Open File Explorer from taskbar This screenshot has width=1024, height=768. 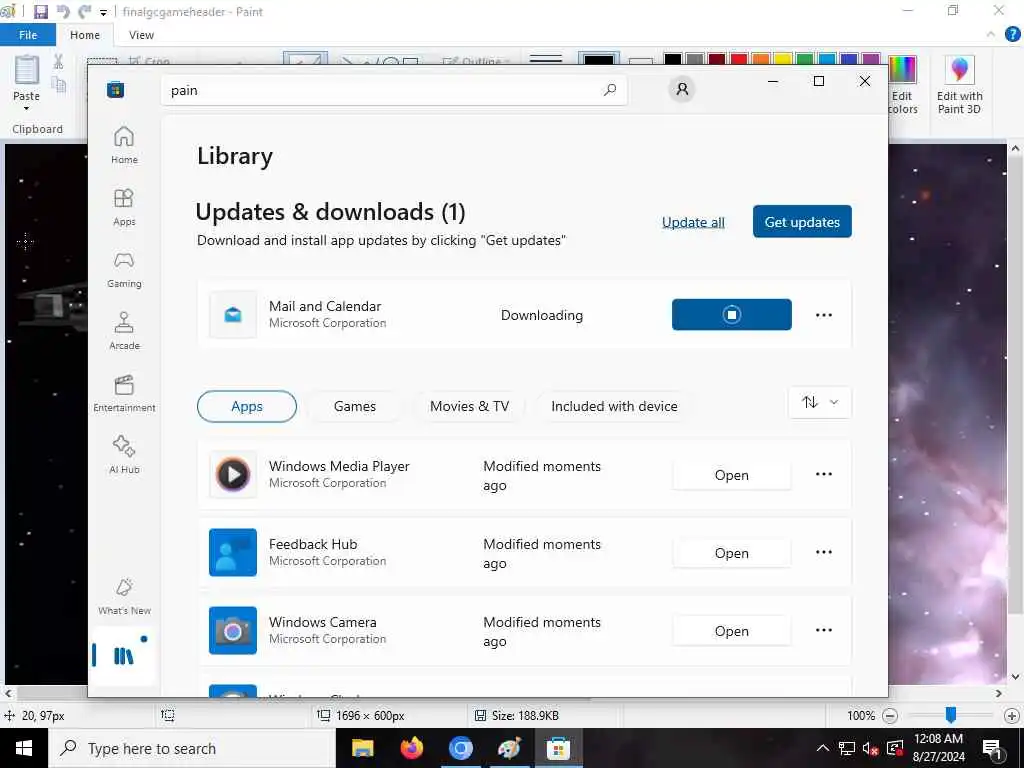362,748
